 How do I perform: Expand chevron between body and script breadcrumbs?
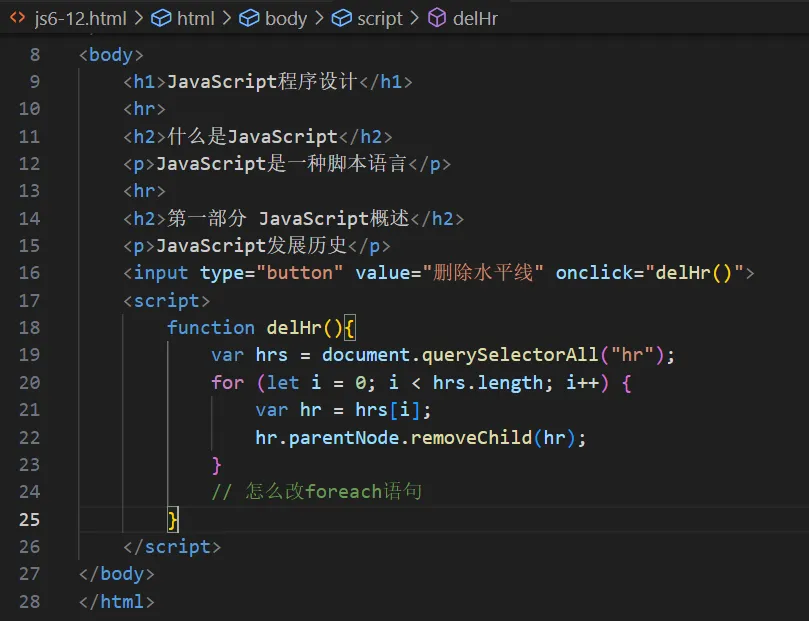[319, 19]
